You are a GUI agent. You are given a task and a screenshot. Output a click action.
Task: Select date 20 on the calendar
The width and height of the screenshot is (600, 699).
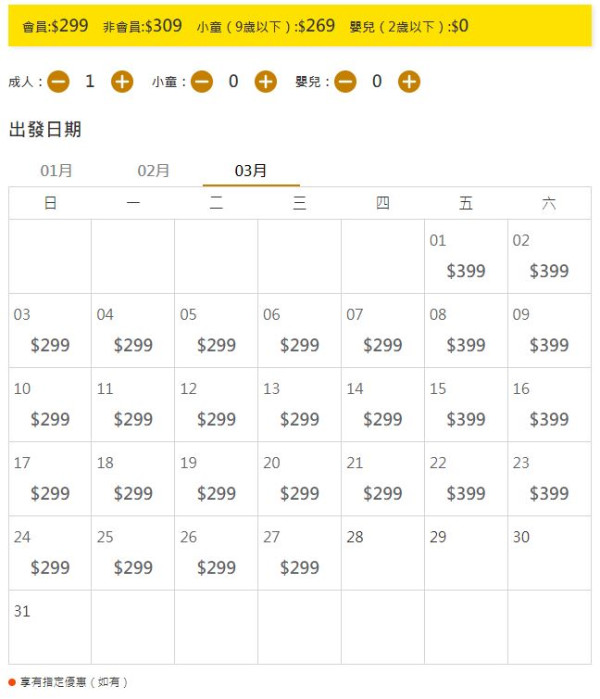point(299,479)
